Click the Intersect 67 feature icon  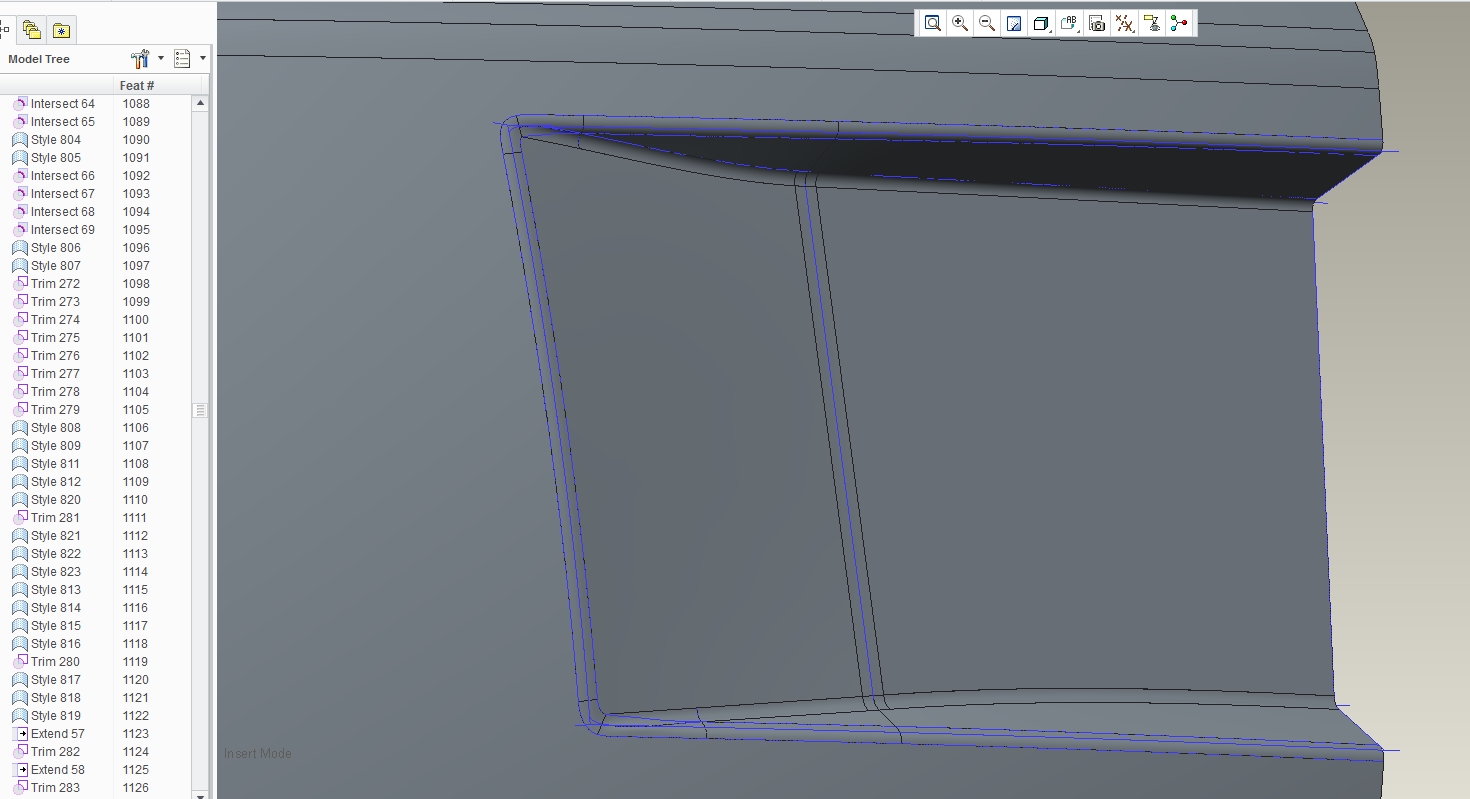pyautogui.click(x=20, y=194)
